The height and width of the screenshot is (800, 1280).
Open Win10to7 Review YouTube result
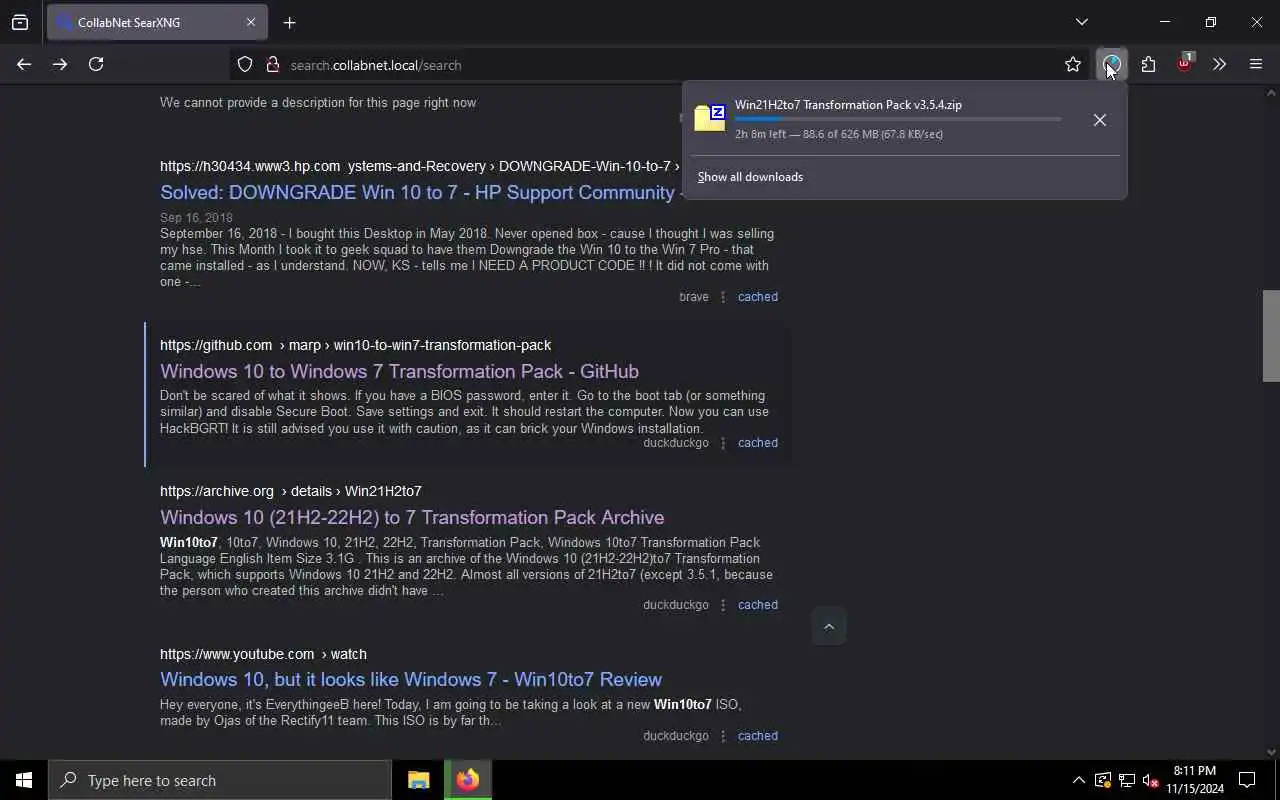coord(411,679)
